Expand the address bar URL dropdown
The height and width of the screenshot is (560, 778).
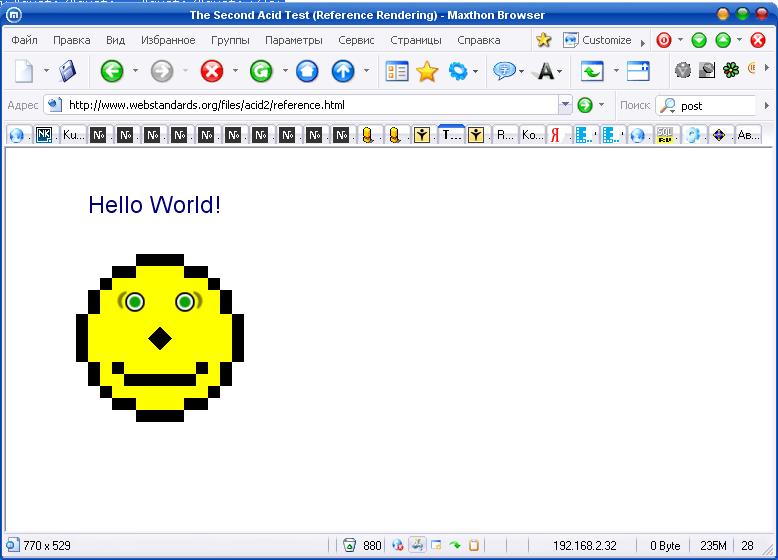click(565, 105)
